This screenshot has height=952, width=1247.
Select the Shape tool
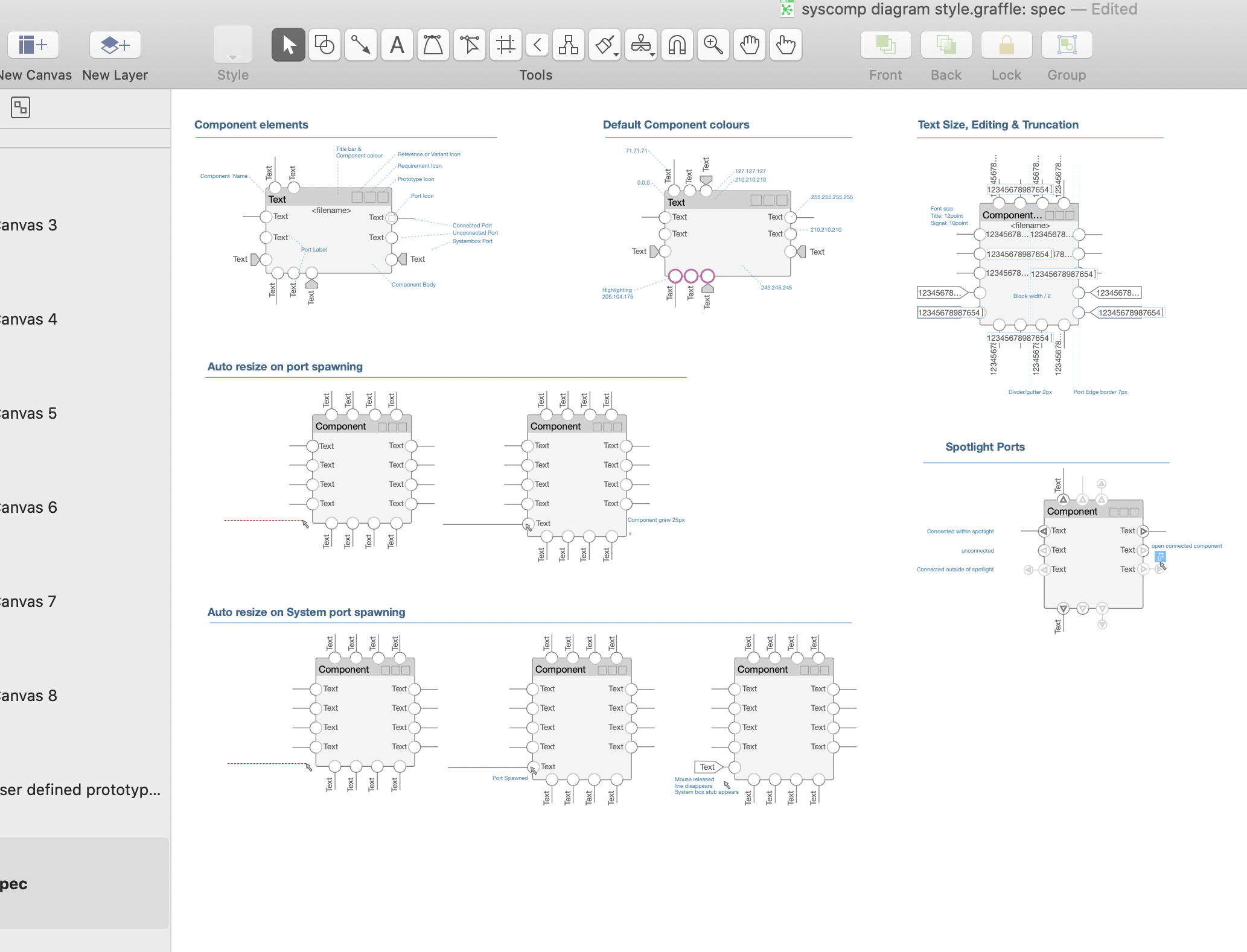pos(325,45)
